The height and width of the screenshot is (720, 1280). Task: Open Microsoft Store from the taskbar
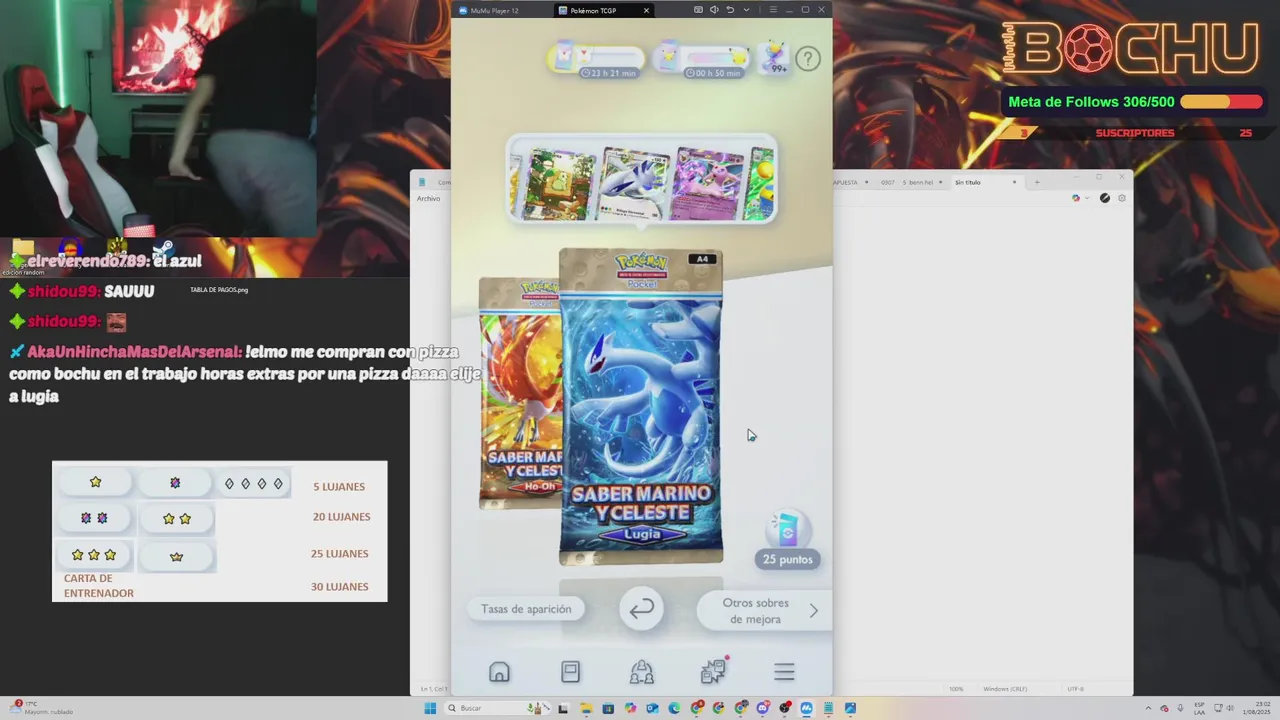point(607,708)
